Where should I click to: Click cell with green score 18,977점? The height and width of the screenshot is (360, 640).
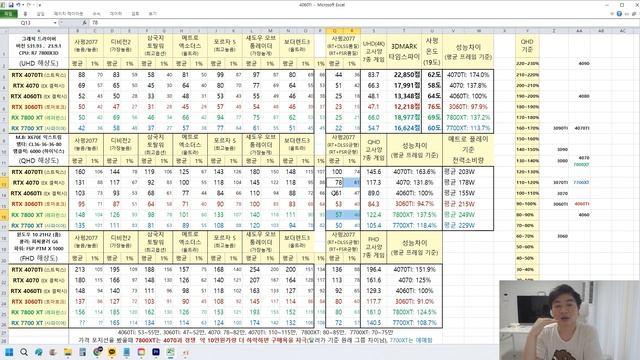click(x=404, y=117)
